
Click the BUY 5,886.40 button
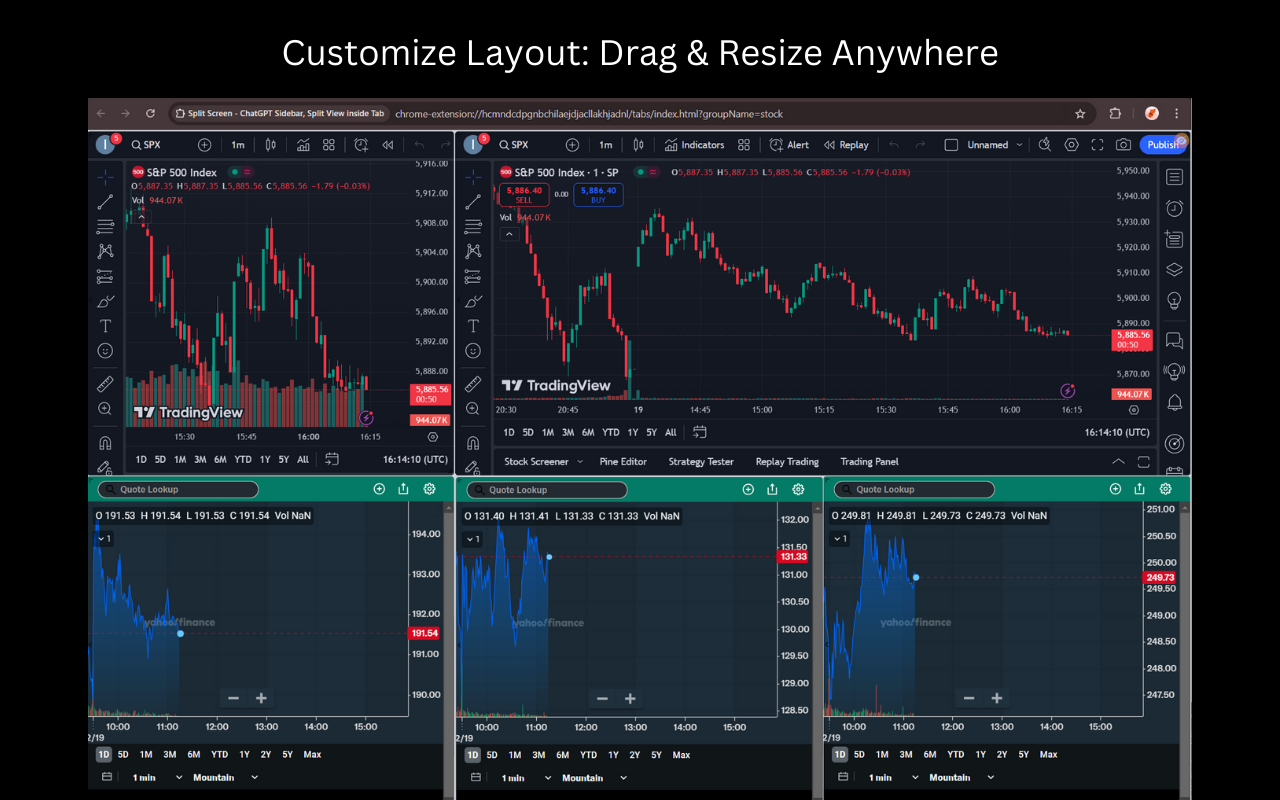598,195
